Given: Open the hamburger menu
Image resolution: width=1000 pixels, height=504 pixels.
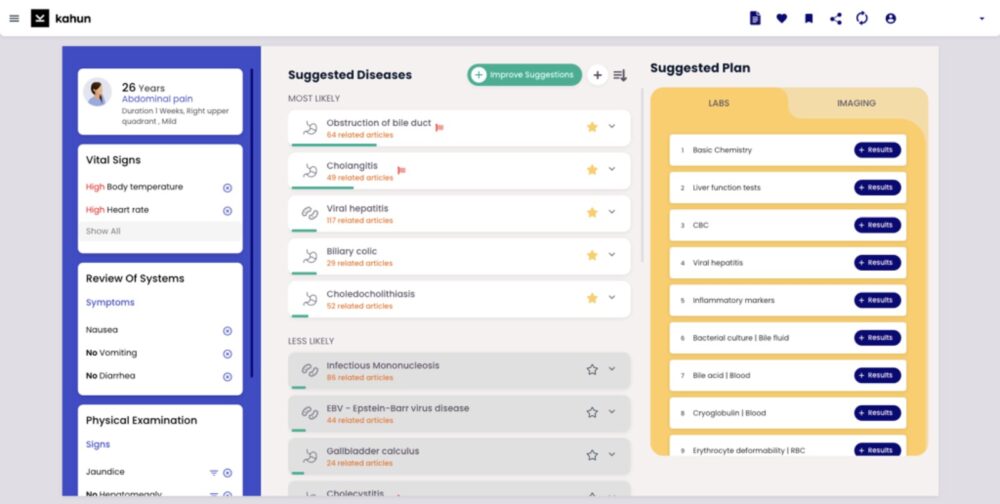Looking at the screenshot, I should tap(14, 18).
